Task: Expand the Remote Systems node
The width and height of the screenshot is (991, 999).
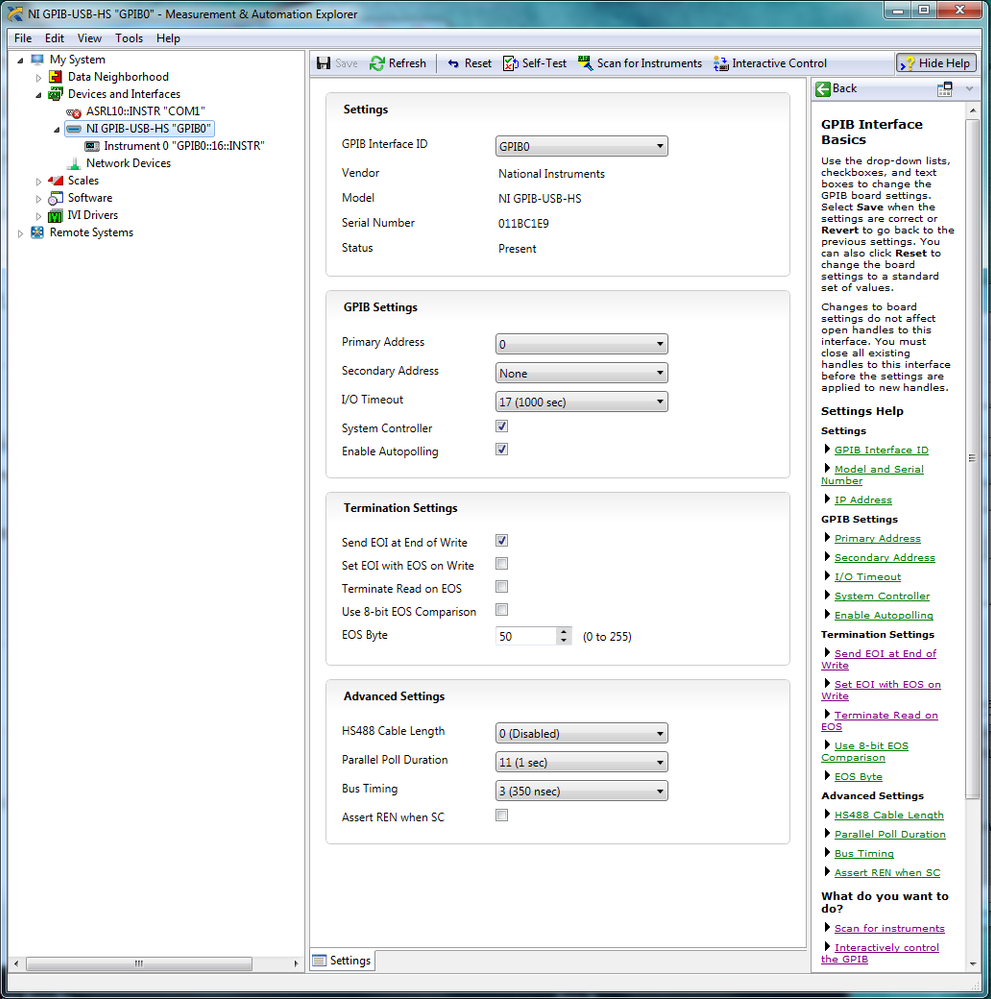Action: (20, 233)
